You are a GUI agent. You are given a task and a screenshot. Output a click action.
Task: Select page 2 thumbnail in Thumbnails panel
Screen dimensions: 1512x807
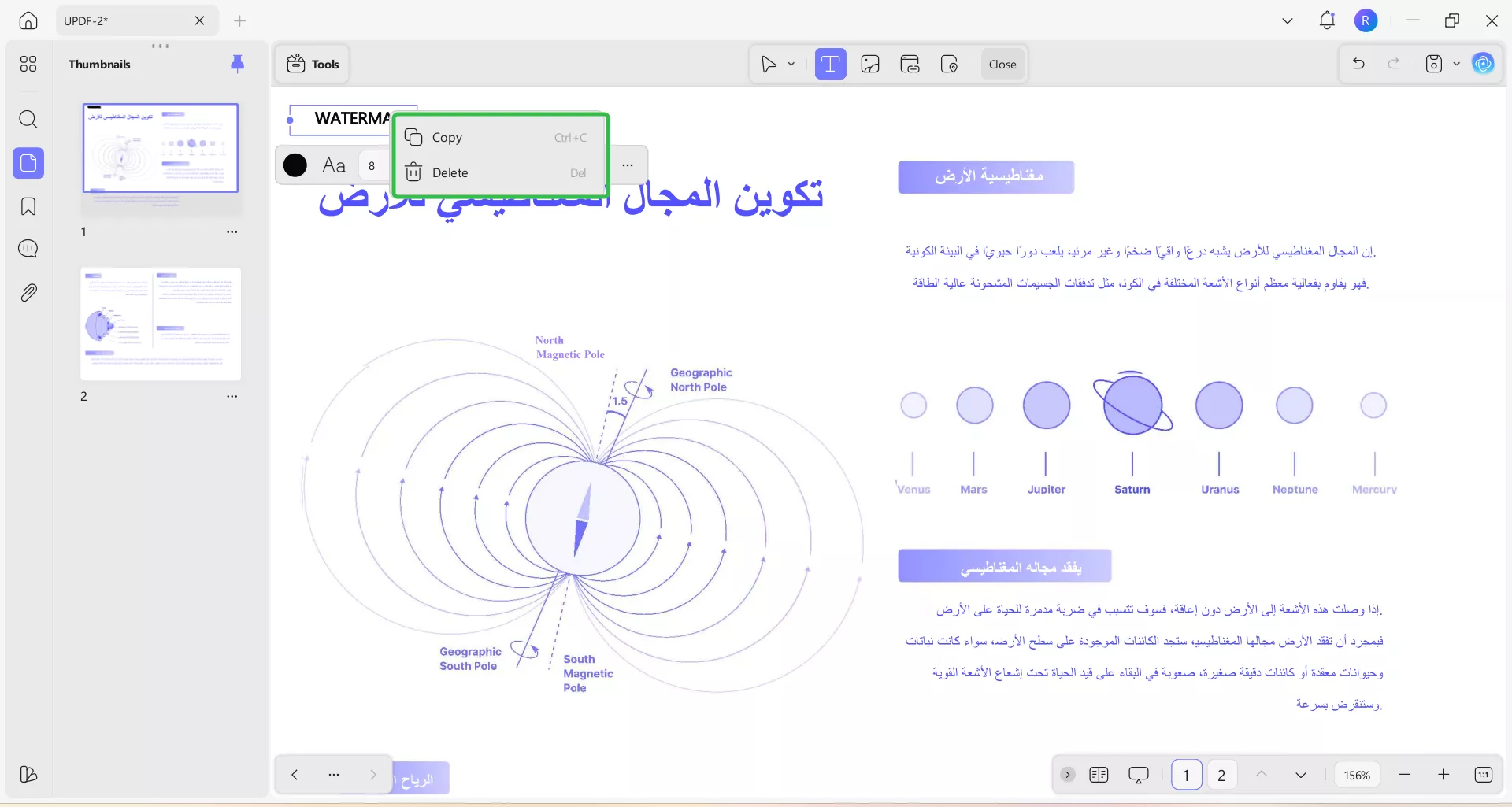point(160,324)
